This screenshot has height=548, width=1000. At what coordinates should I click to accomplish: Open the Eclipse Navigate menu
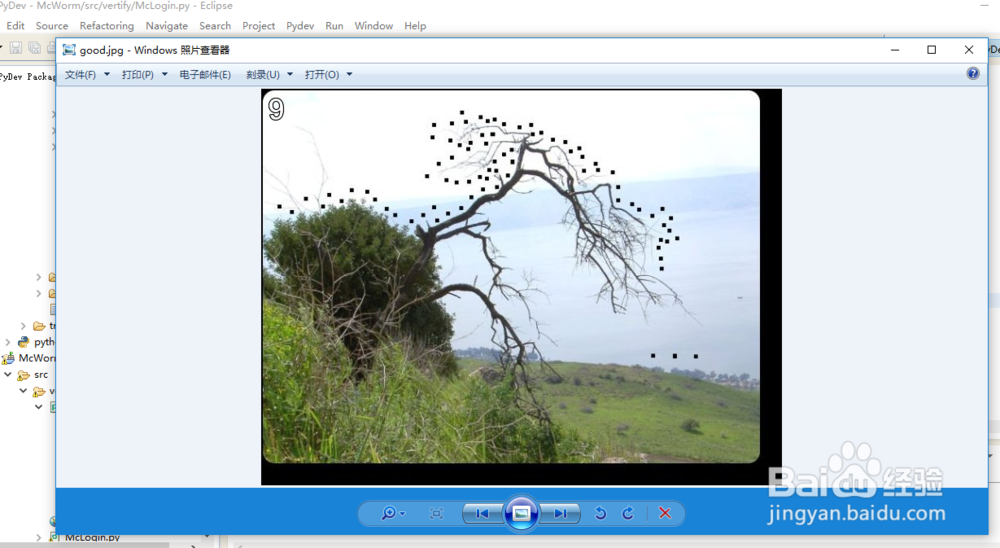[x=166, y=26]
